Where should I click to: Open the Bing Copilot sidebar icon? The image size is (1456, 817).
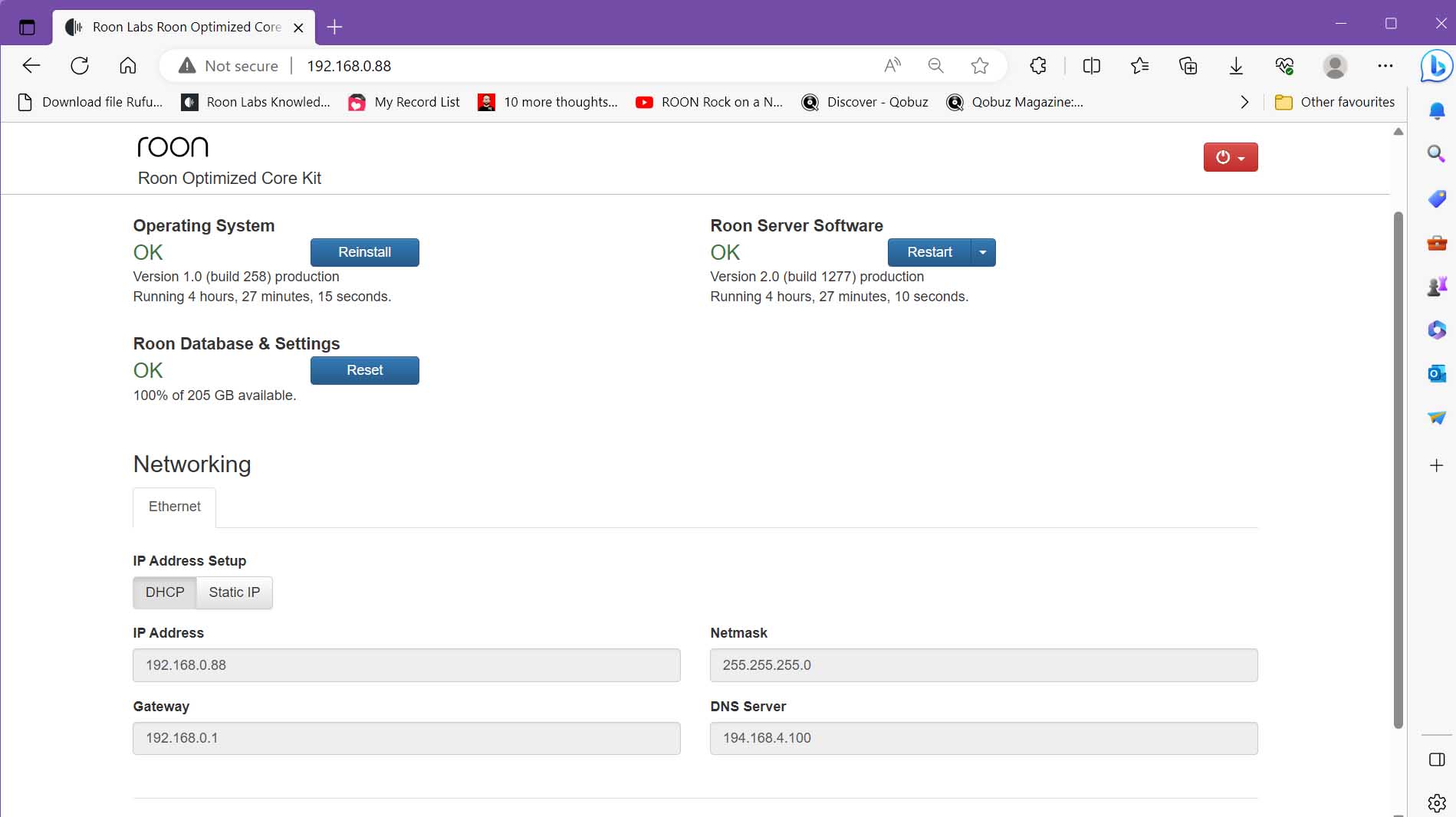[1436, 66]
